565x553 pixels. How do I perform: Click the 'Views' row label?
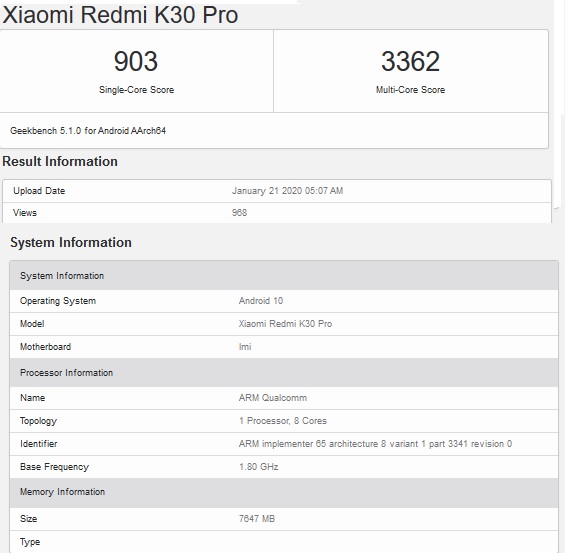click(x=25, y=213)
